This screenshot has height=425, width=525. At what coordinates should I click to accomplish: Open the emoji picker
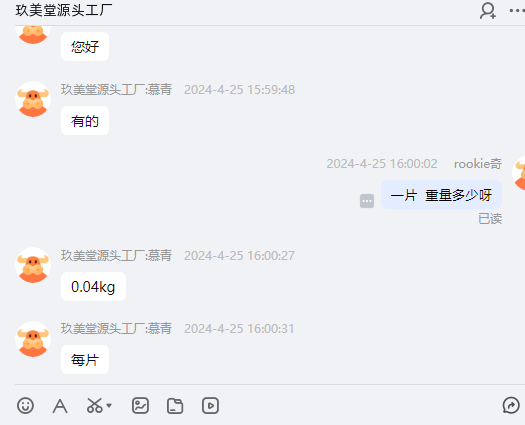[25, 406]
